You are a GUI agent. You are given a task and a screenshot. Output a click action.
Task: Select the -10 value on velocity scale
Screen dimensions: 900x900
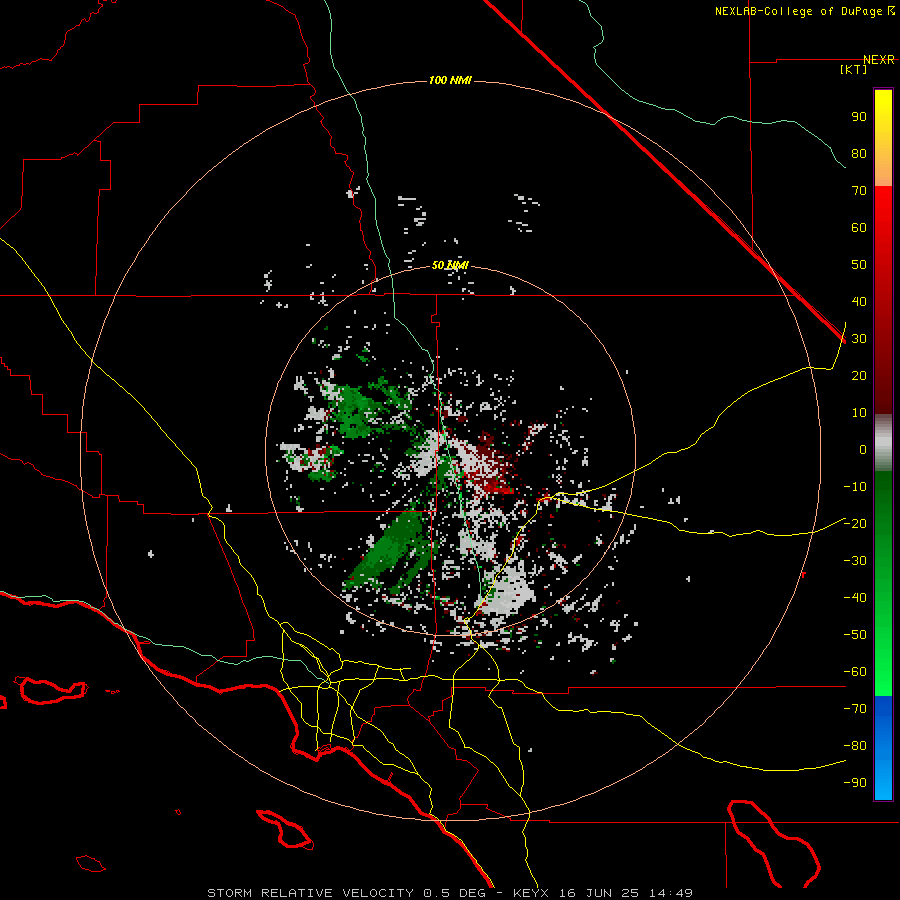coord(855,487)
